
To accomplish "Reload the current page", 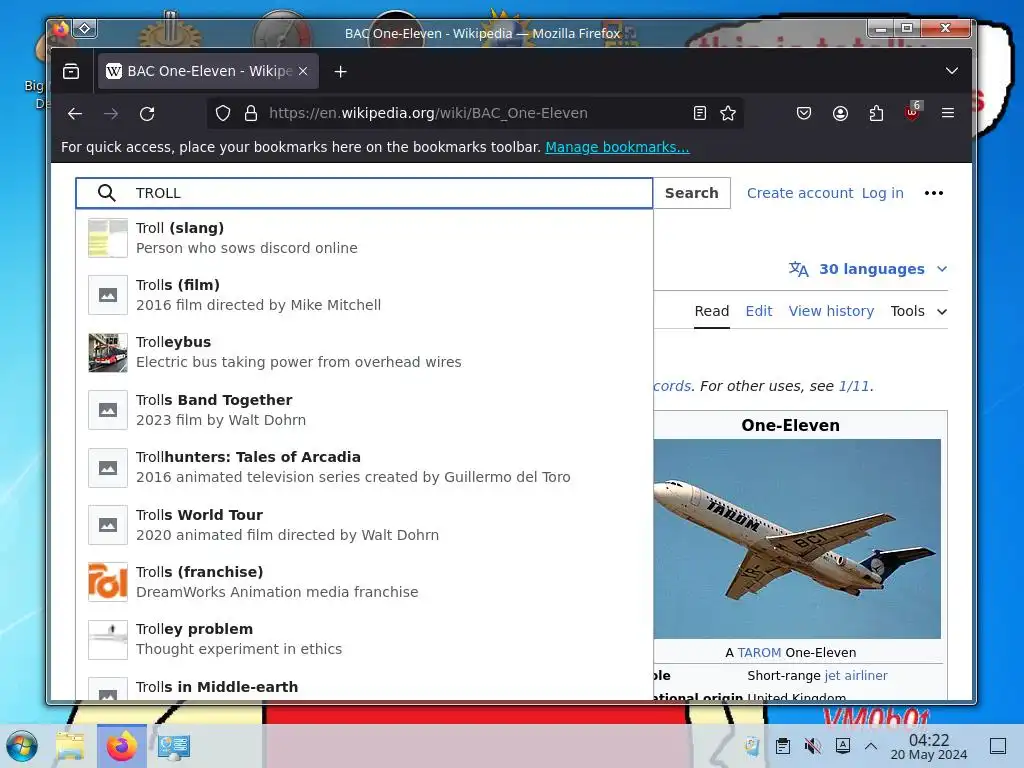I will (147, 114).
